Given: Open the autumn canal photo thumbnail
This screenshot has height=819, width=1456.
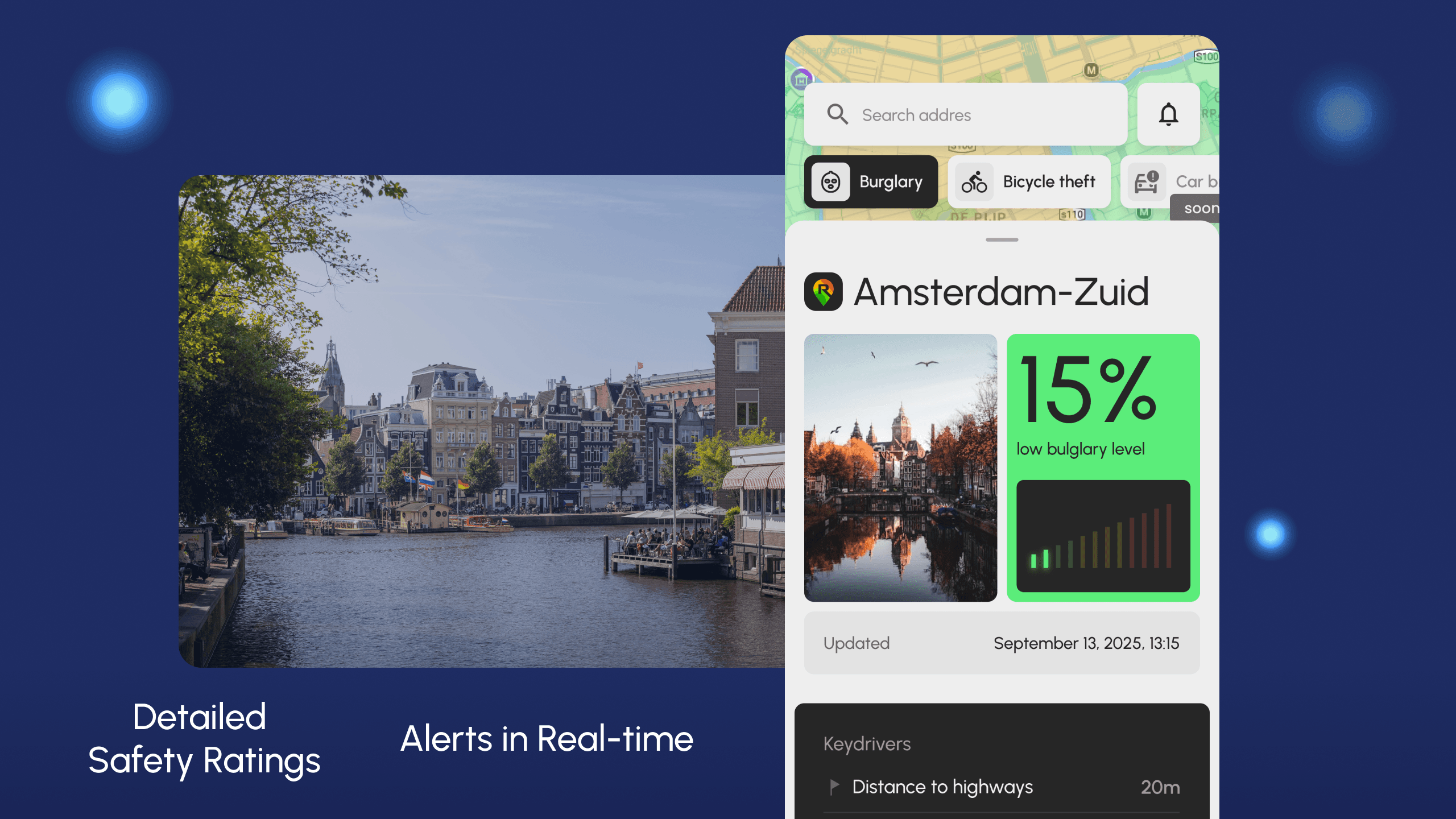Looking at the screenshot, I should (900, 468).
